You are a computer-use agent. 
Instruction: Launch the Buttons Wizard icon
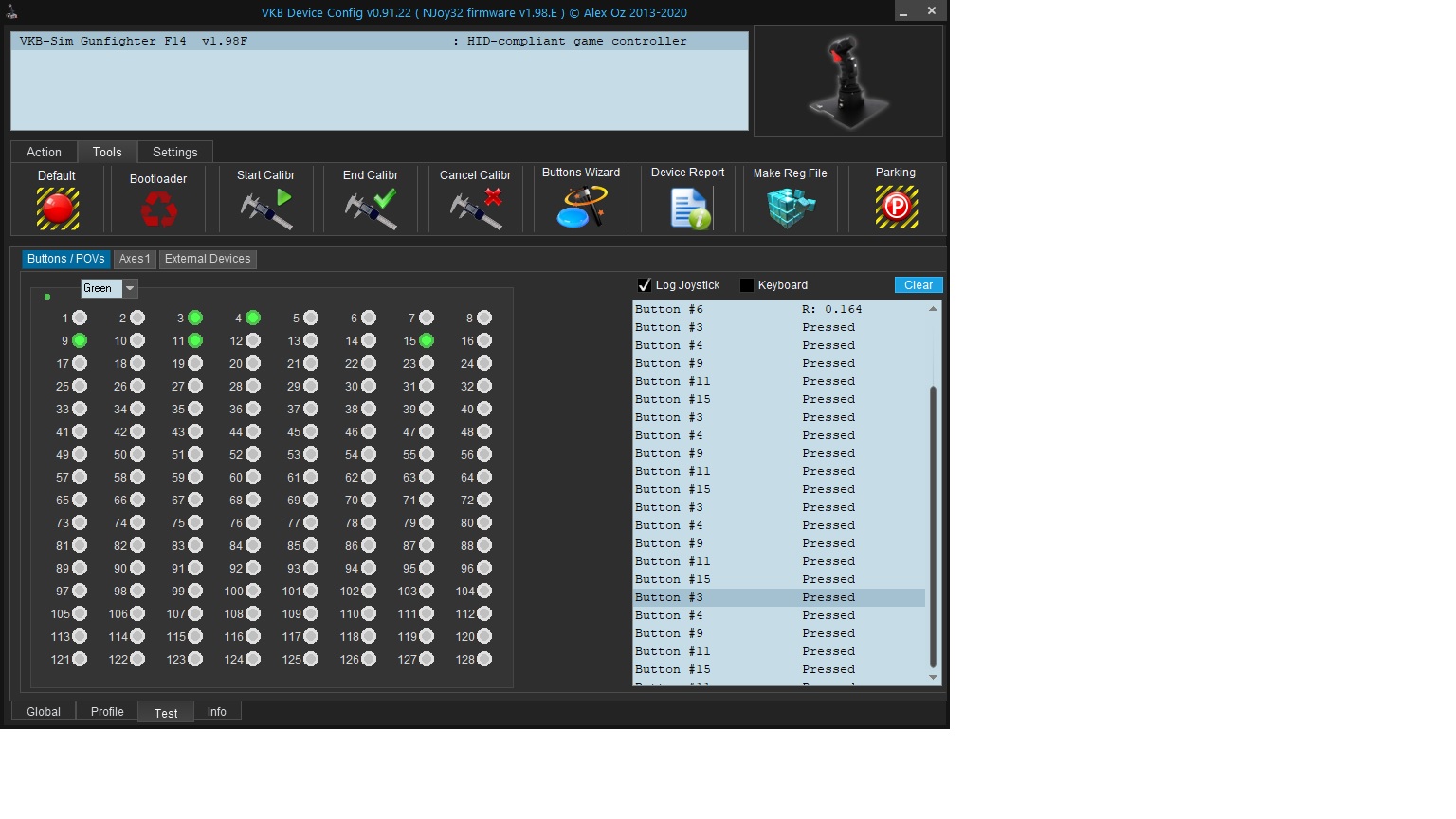tap(581, 207)
